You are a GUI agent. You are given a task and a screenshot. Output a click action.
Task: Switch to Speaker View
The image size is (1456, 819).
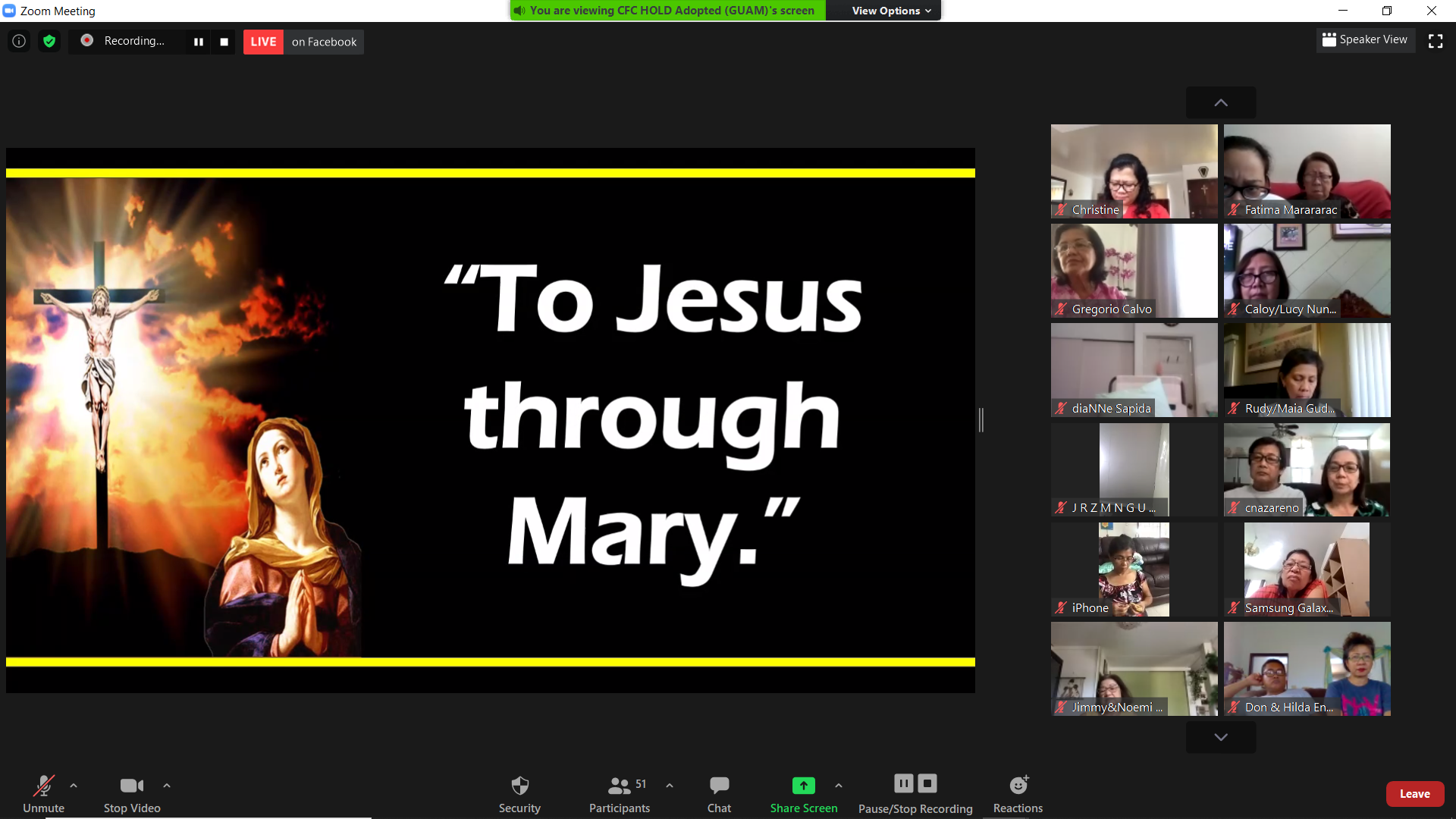point(1365,39)
